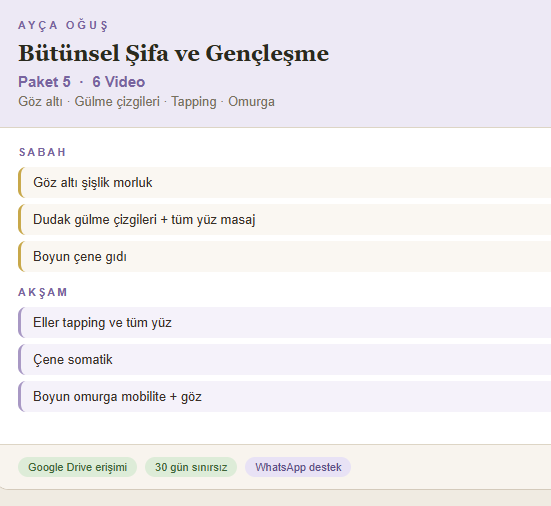Click the Göz altı tag in subtitle
This screenshot has width=551, height=506.
pyautogui.click(x=40, y=102)
